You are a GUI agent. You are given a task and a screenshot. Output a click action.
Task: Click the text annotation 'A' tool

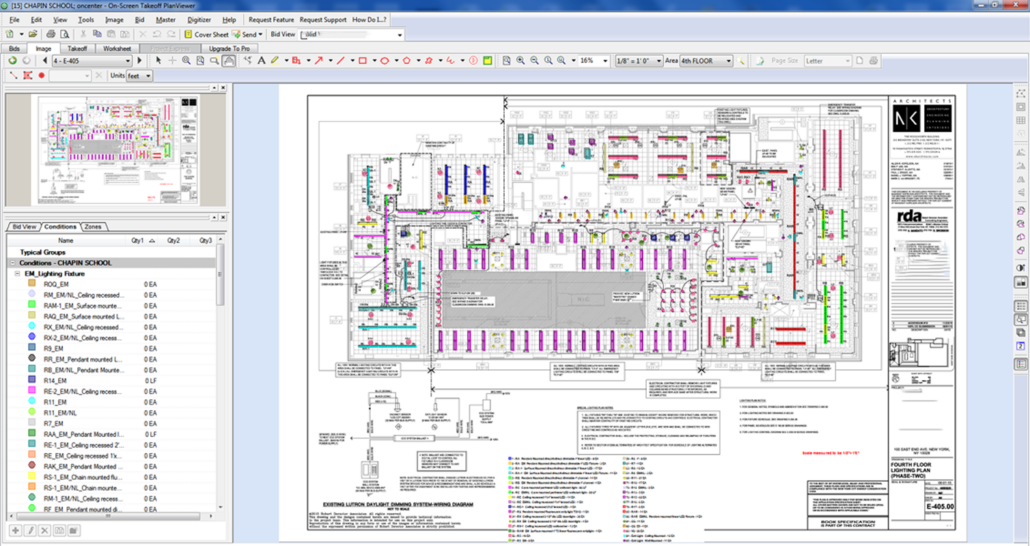[262, 61]
